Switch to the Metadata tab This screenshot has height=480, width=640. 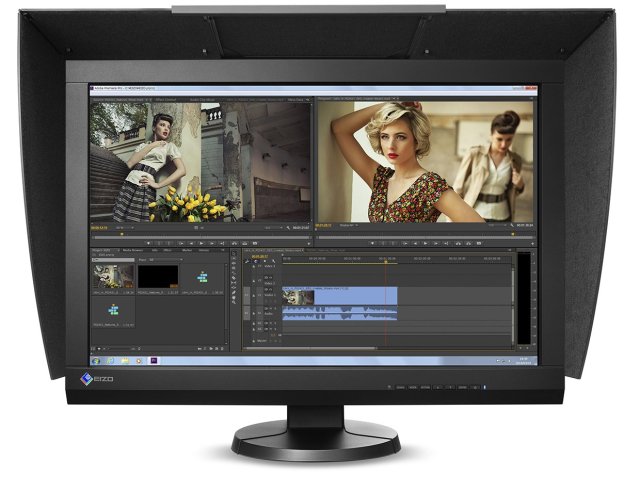click(296, 100)
